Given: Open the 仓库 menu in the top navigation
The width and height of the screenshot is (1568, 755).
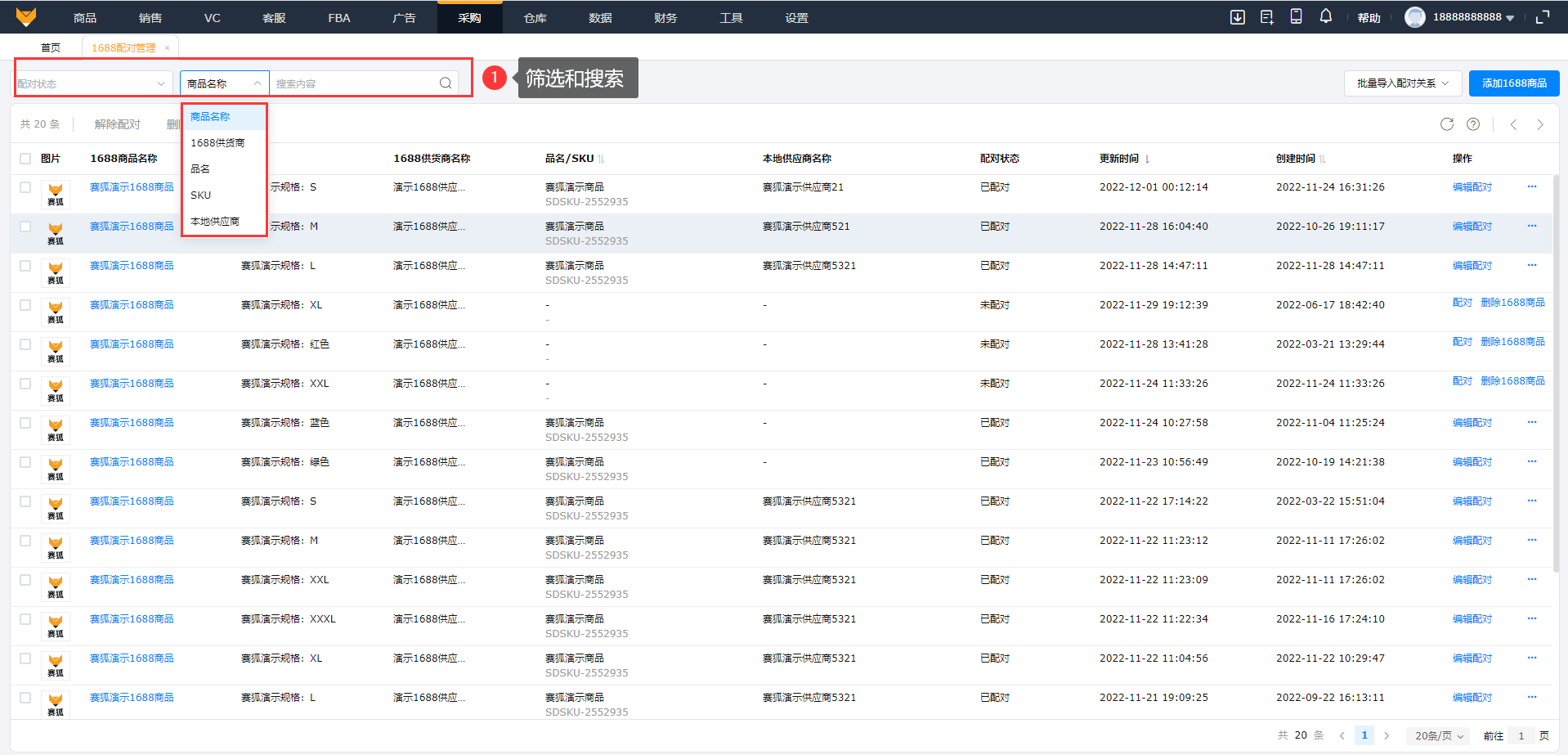Looking at the screenshot, I should pyautogui.click(x=535, y=17).
